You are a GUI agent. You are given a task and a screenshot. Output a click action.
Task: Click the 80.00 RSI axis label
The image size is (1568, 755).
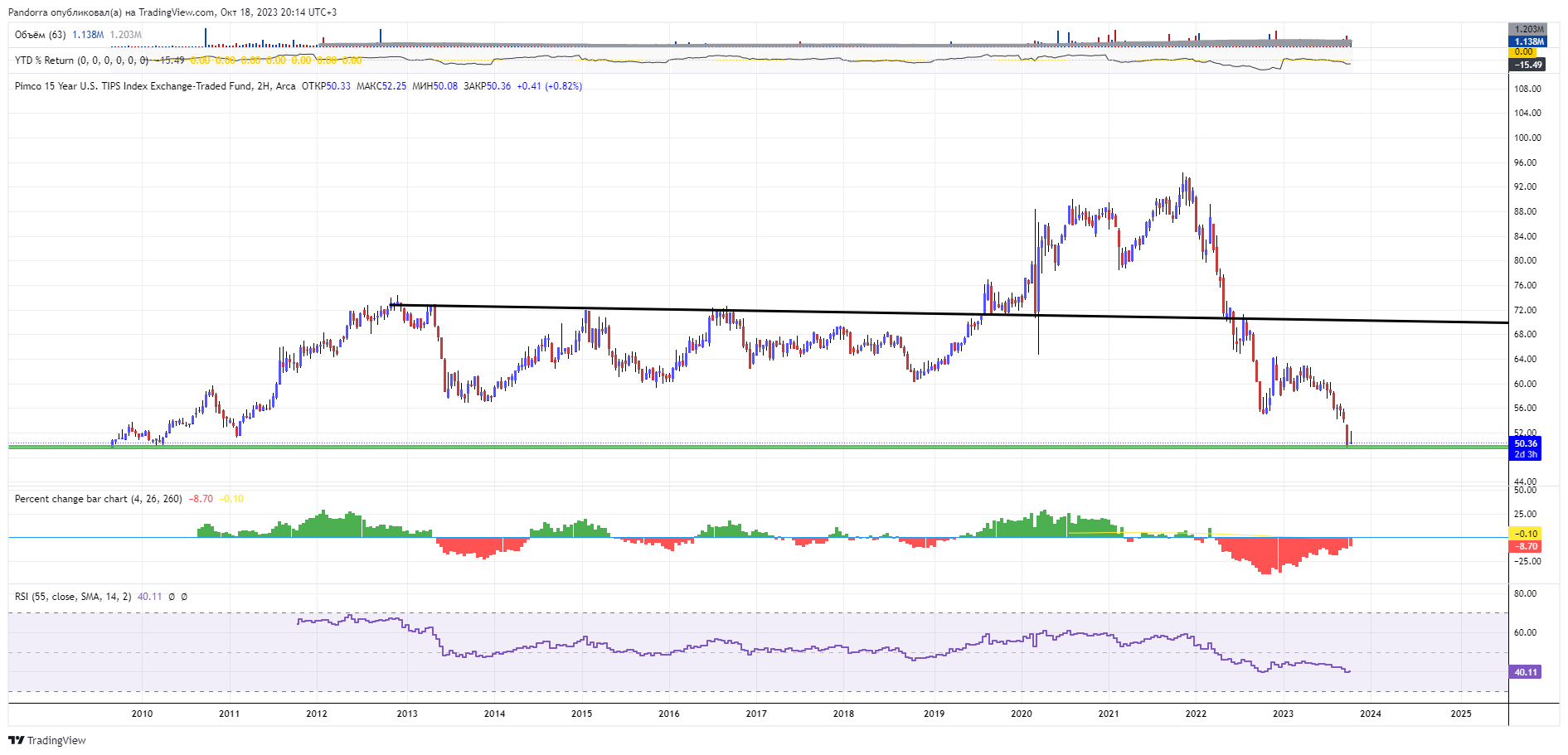pyautogui.click(x=1525, y=593)
